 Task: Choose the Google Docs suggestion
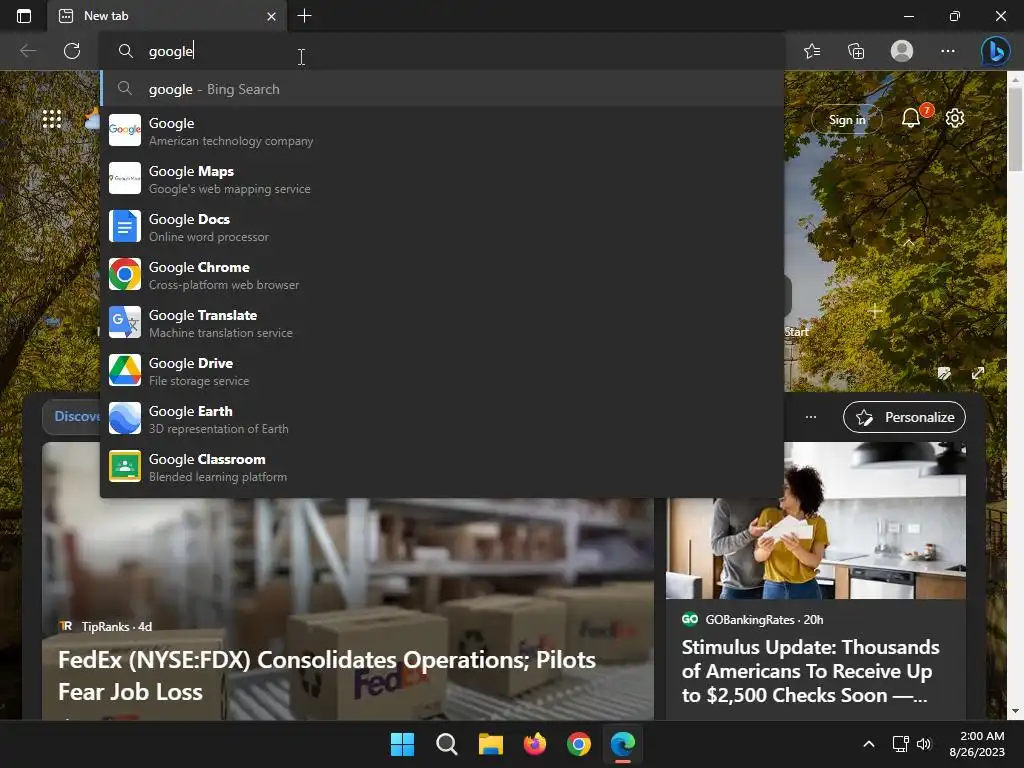[442, 227]
